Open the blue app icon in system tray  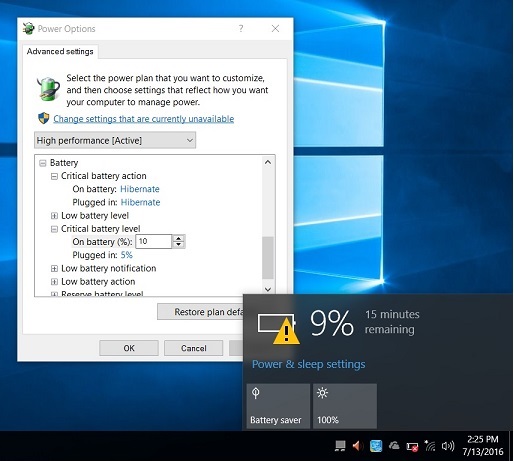376,446
